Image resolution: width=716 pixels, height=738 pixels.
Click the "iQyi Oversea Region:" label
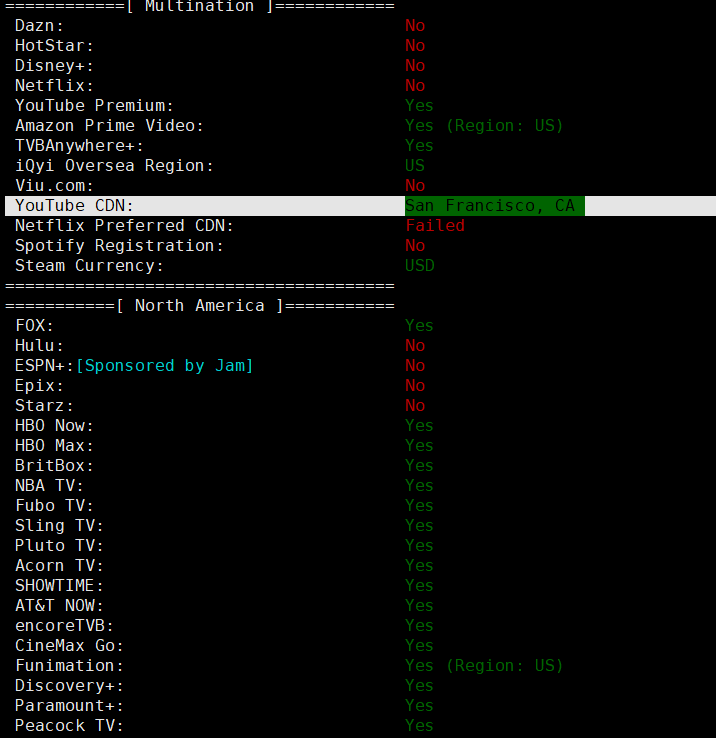[x=114, y=166]
